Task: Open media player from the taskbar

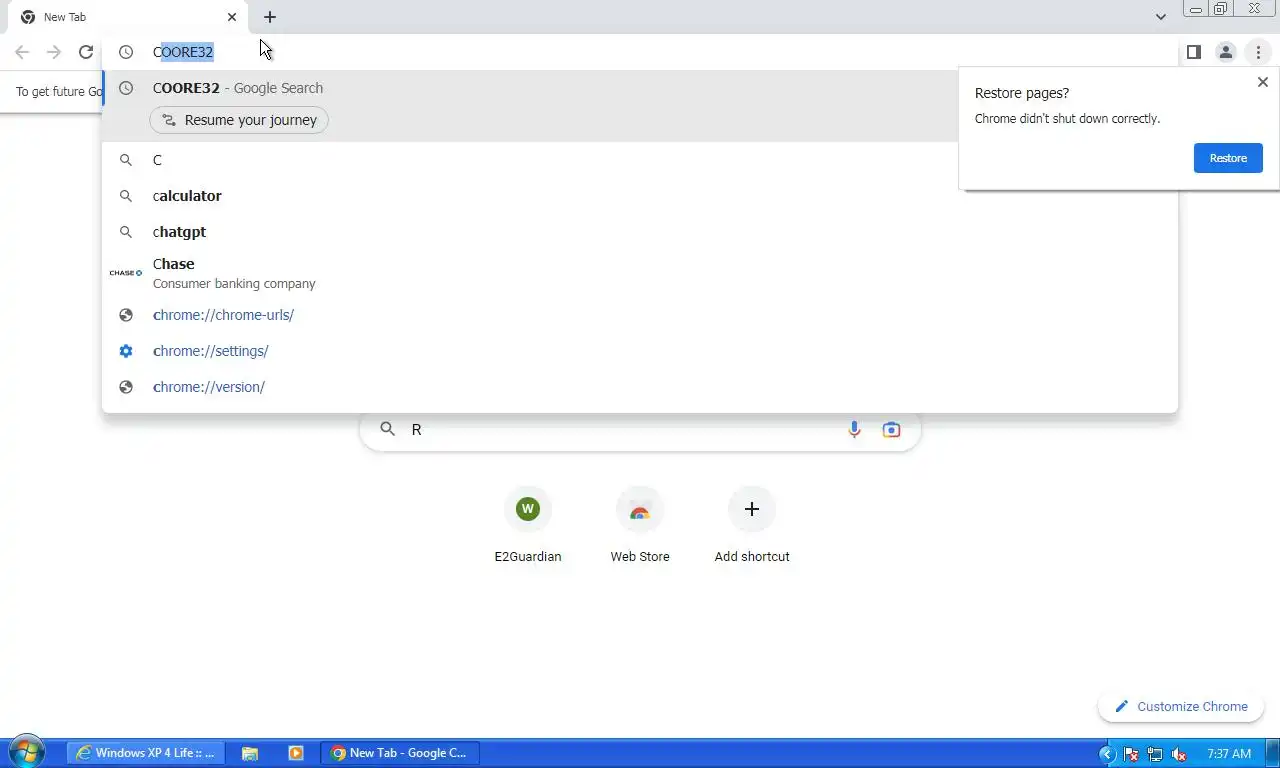Action: click(296, 753)
